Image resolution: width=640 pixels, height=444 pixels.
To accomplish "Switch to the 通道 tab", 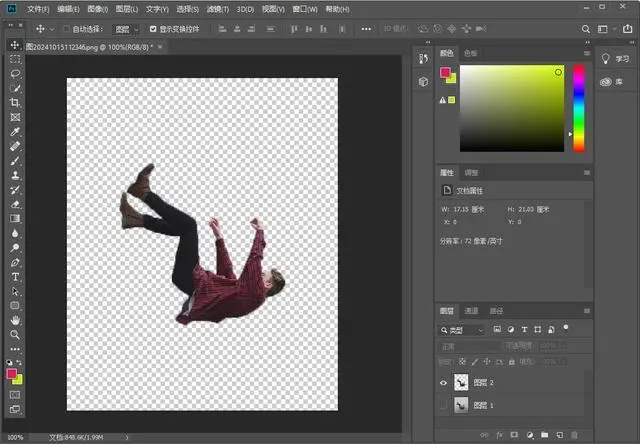I will [471, 310].
